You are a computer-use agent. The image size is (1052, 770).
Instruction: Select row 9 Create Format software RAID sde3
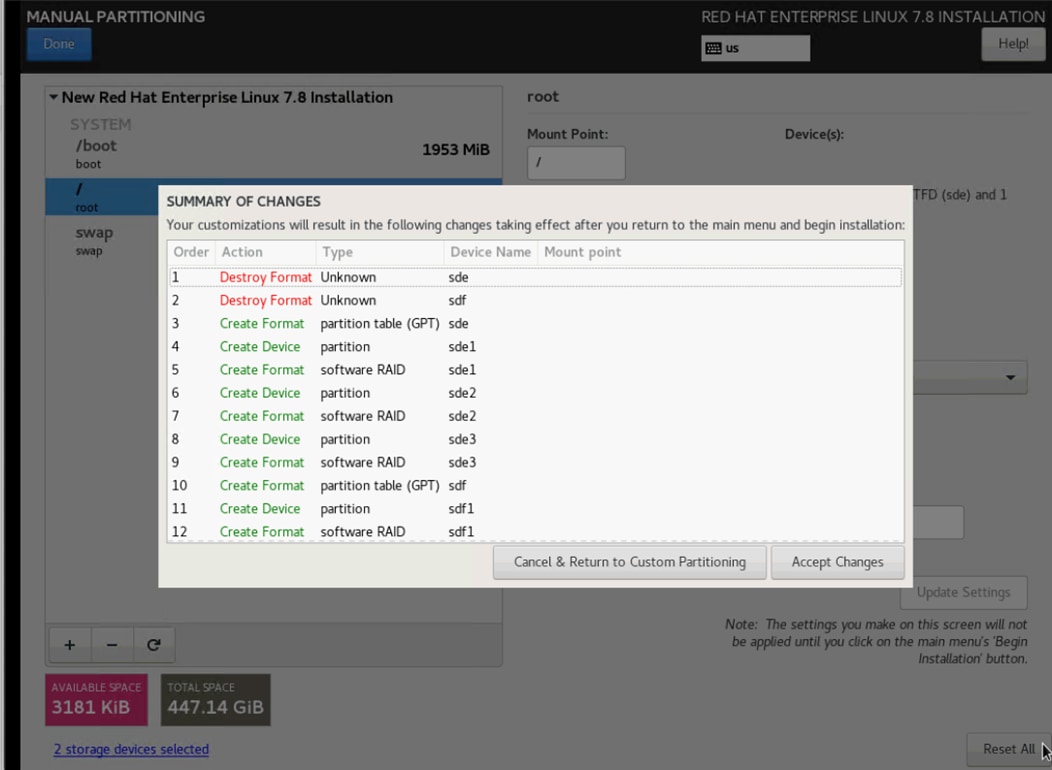tap(535, 462)
